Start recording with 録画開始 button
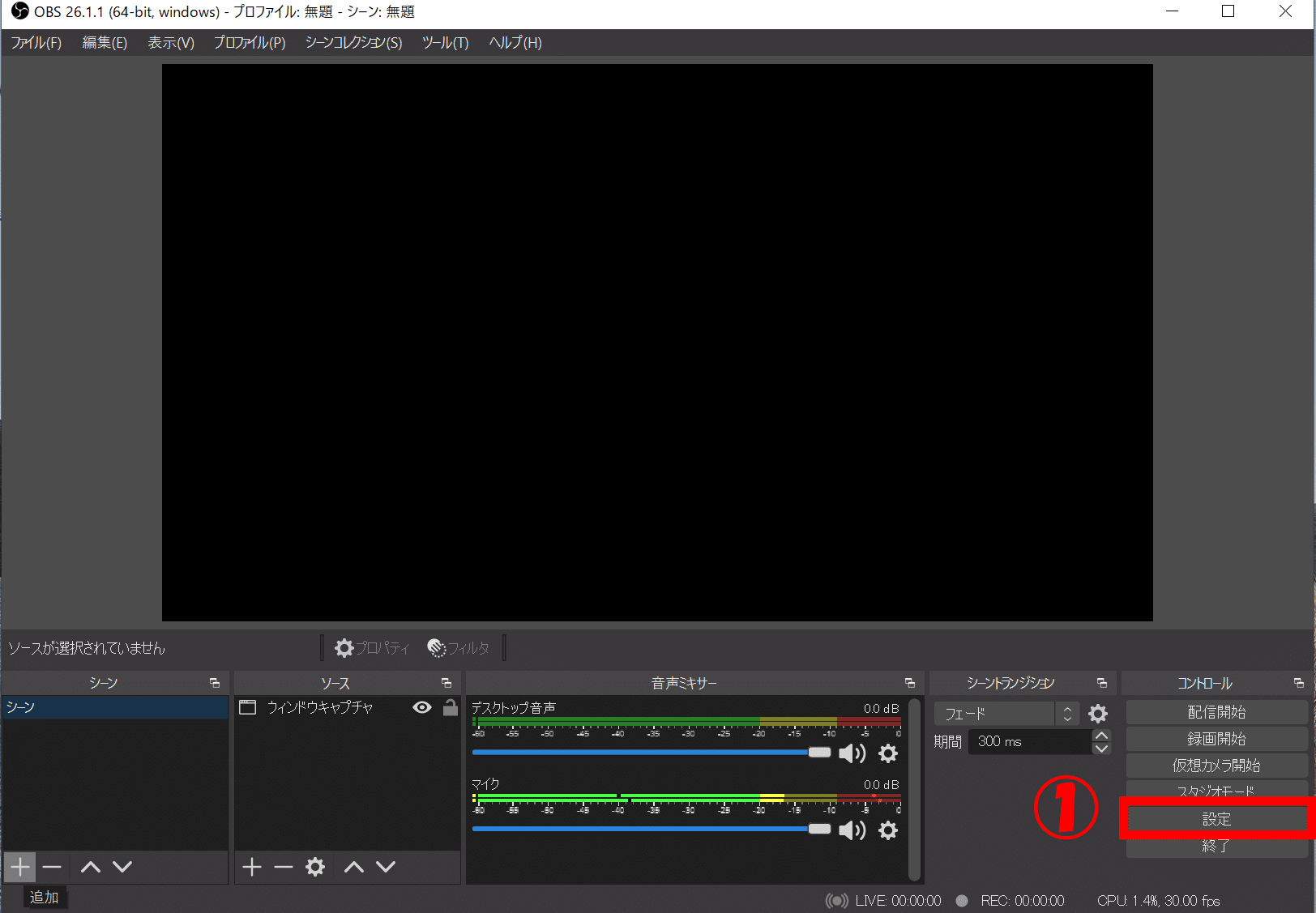 [x=1216, y=739]
